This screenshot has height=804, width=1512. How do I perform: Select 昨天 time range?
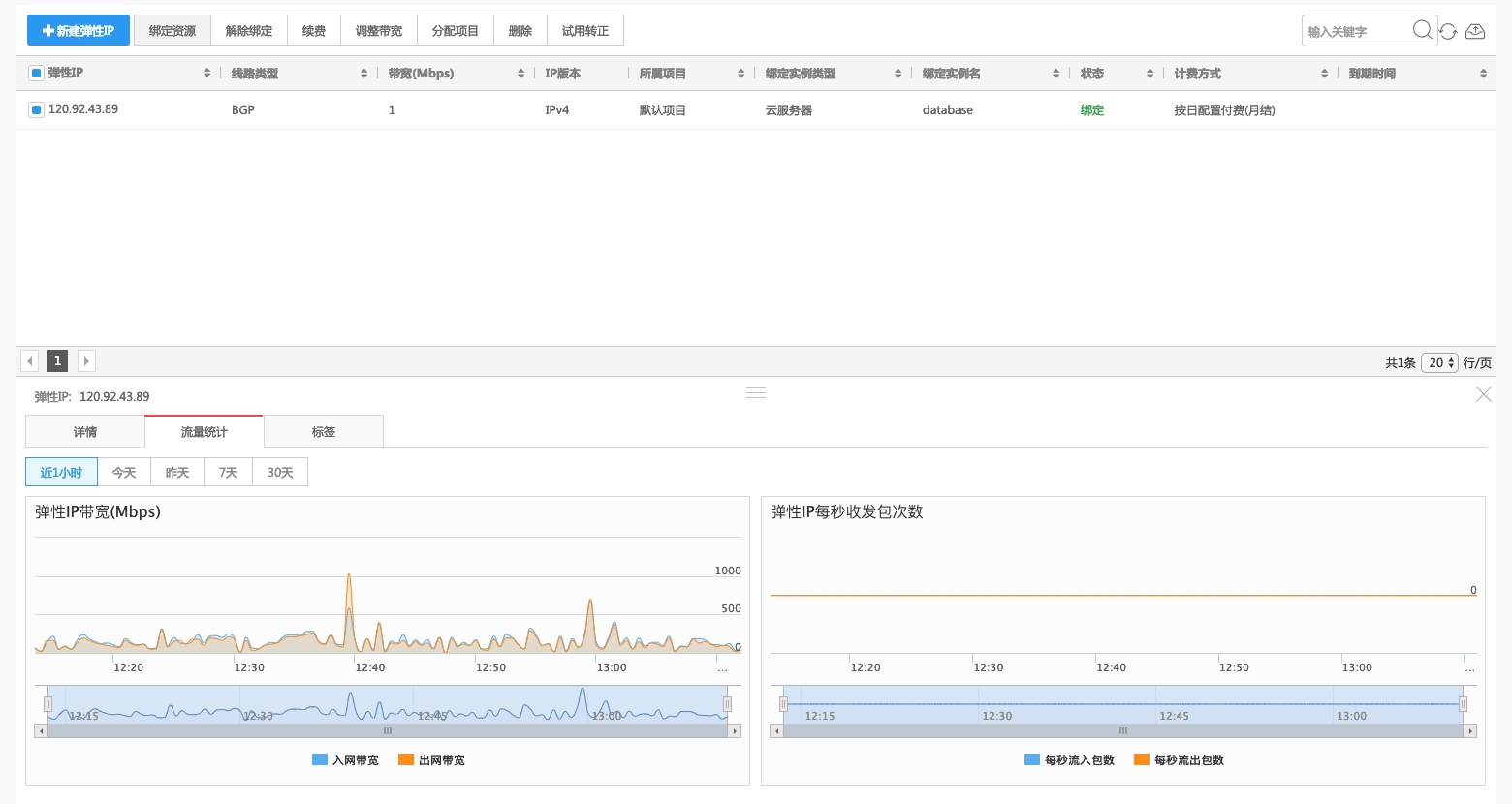point(177,473)
